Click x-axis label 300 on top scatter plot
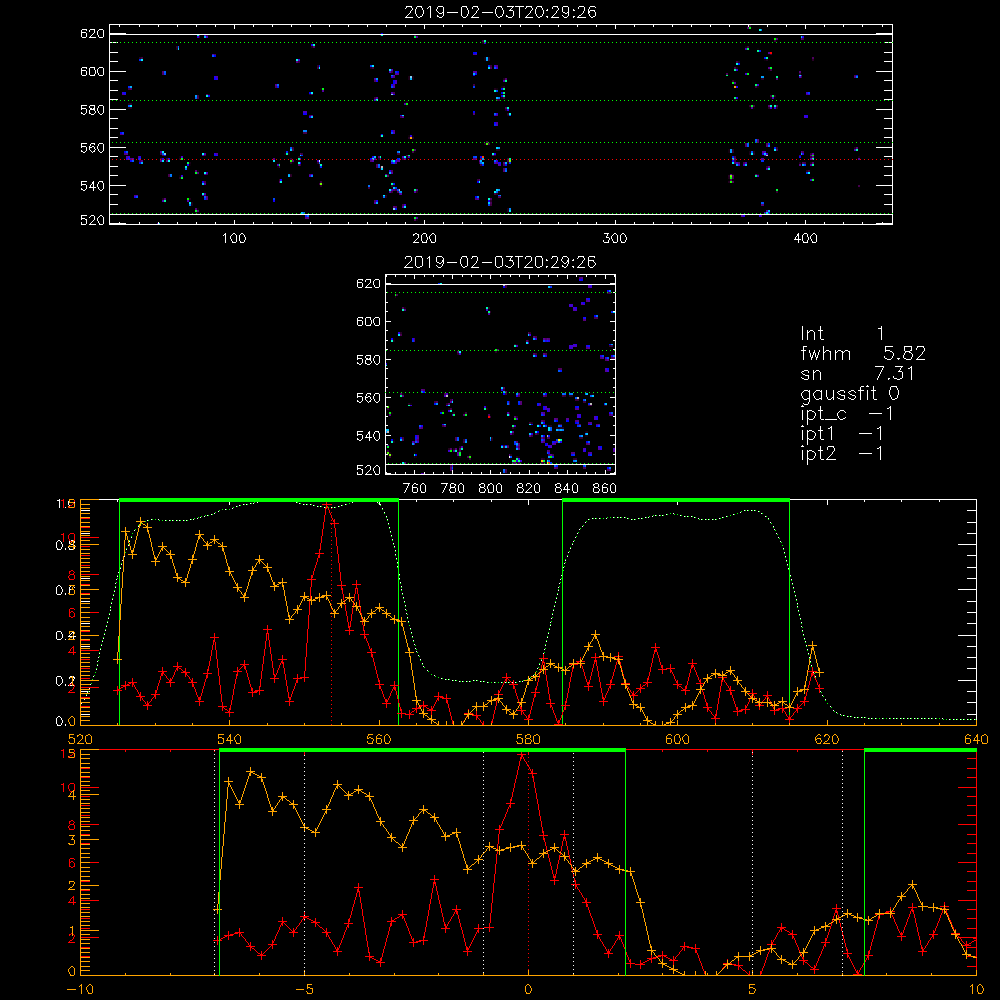1000x1000 pixels. click(615, 239)
